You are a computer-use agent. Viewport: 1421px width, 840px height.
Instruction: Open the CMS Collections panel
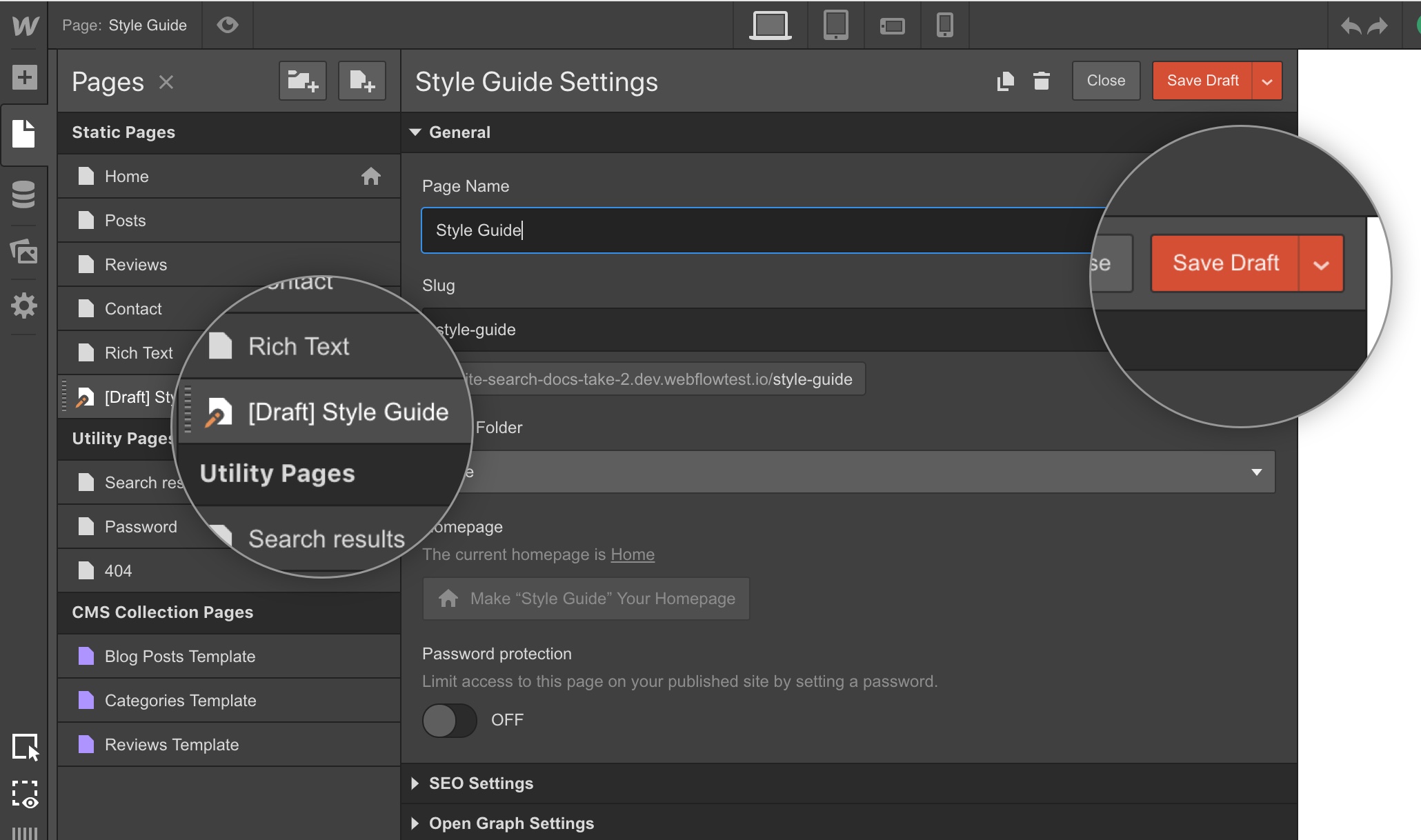point(24,194)
